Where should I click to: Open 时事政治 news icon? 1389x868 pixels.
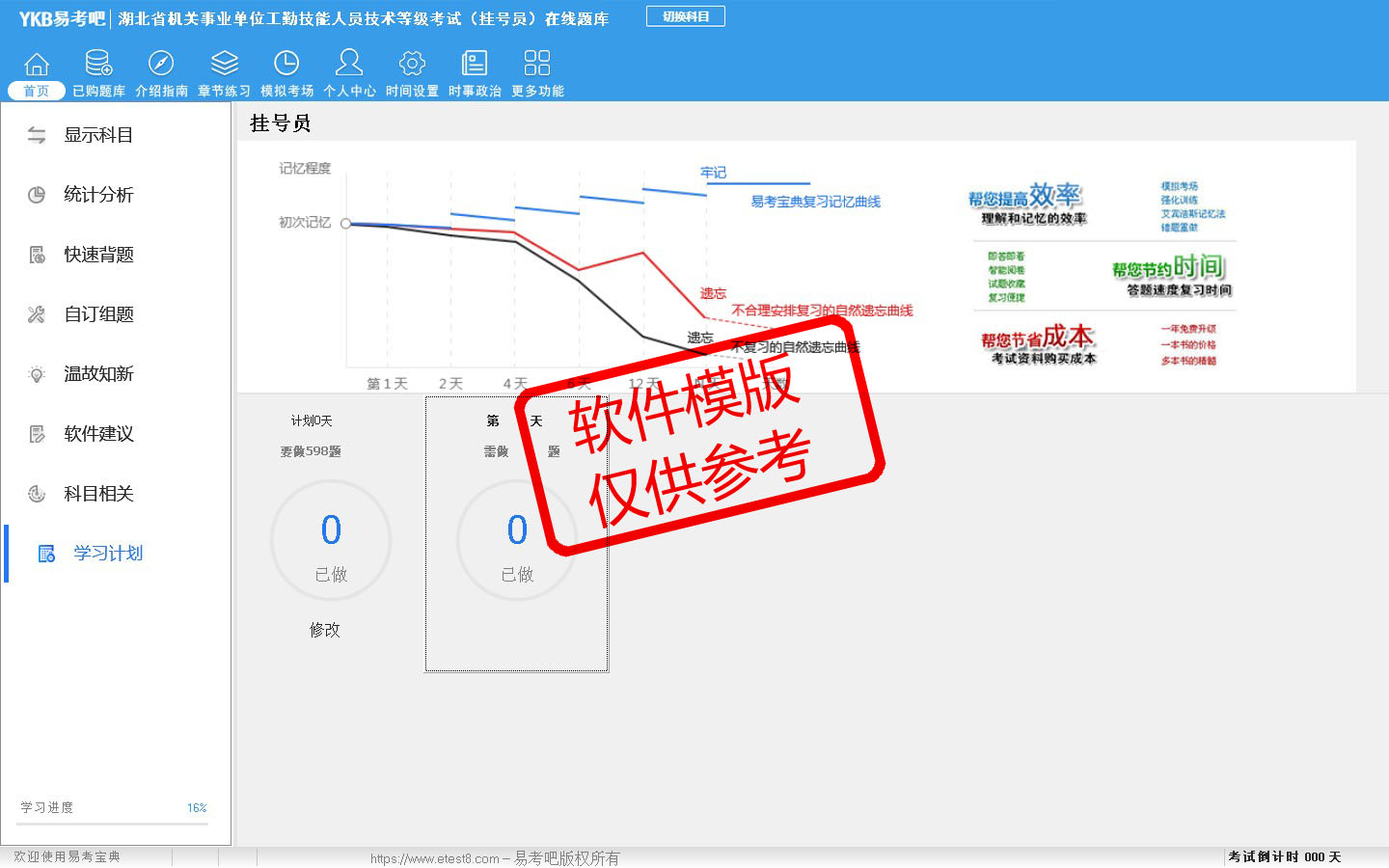click(x=475, y=64)
